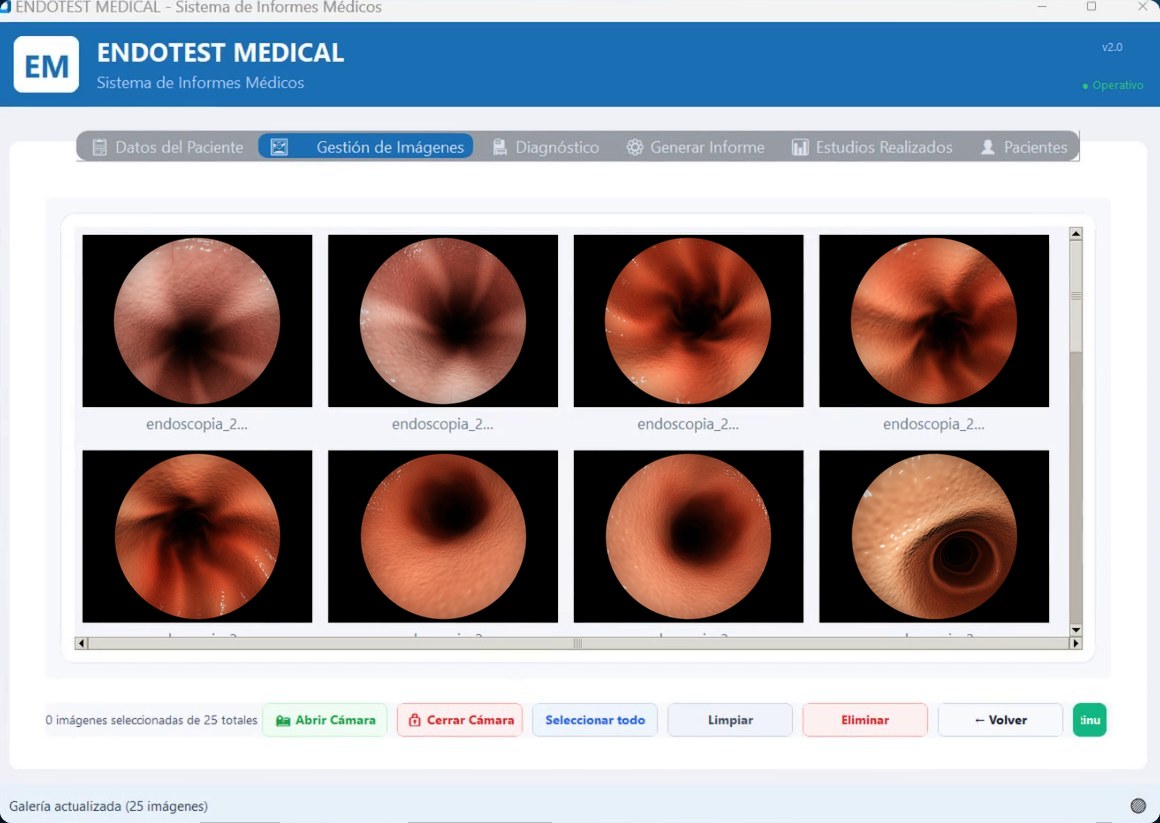Click the "endoscopia_2..." label under the fourth thumbnail
Image resolution: width=1160 pixels, height=823 pixels.
934,424
